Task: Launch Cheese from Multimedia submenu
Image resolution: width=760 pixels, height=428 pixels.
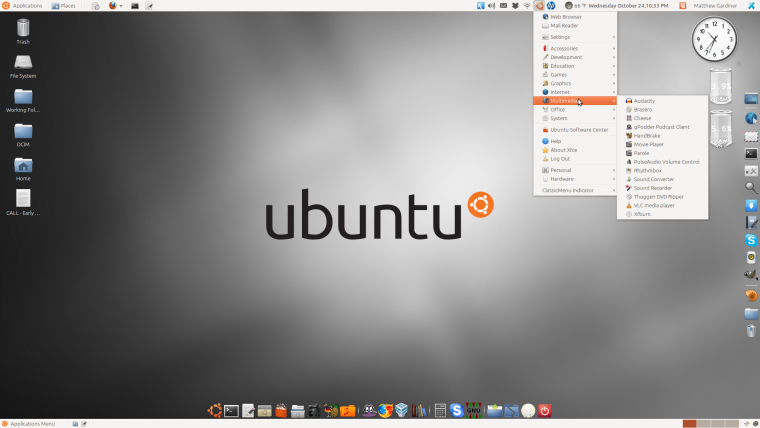Action: [x=663, y=118]
